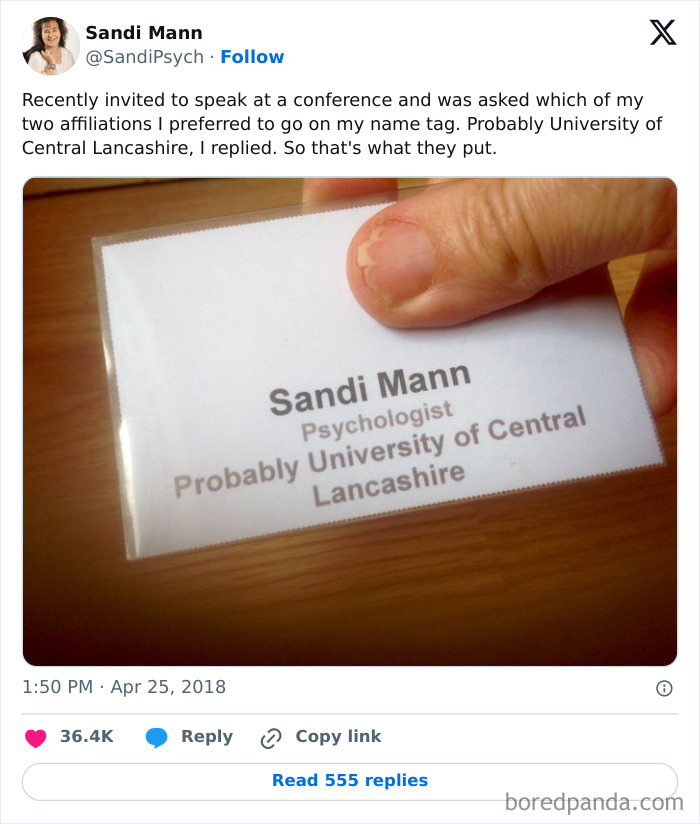Image resolution: width=700 pixels, height=824 pixels.
Task: Open Read 555 replies
Action: point(350,779)
